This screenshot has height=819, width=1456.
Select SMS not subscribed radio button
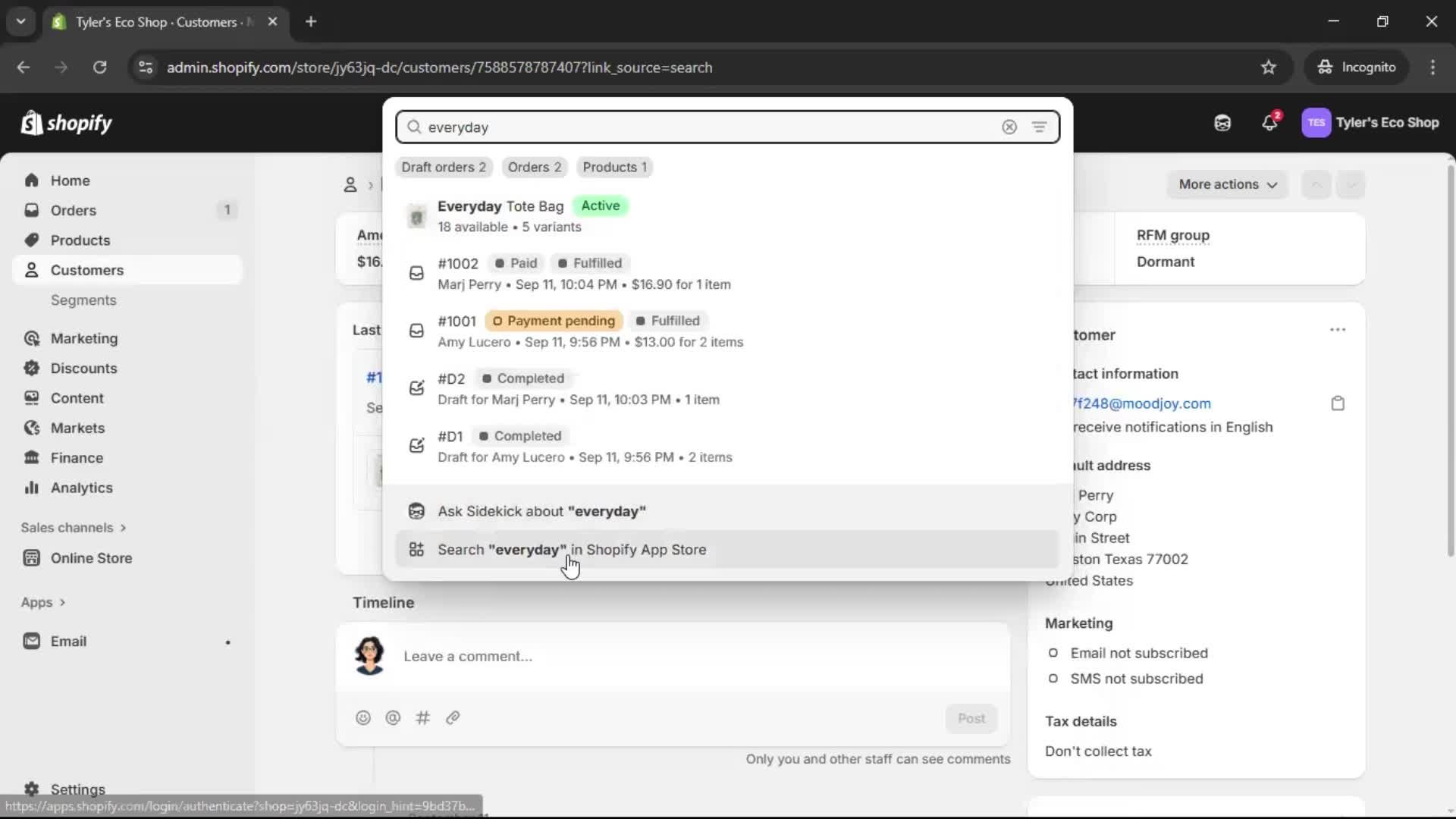pyautogui.click(x=1053, y=679)
